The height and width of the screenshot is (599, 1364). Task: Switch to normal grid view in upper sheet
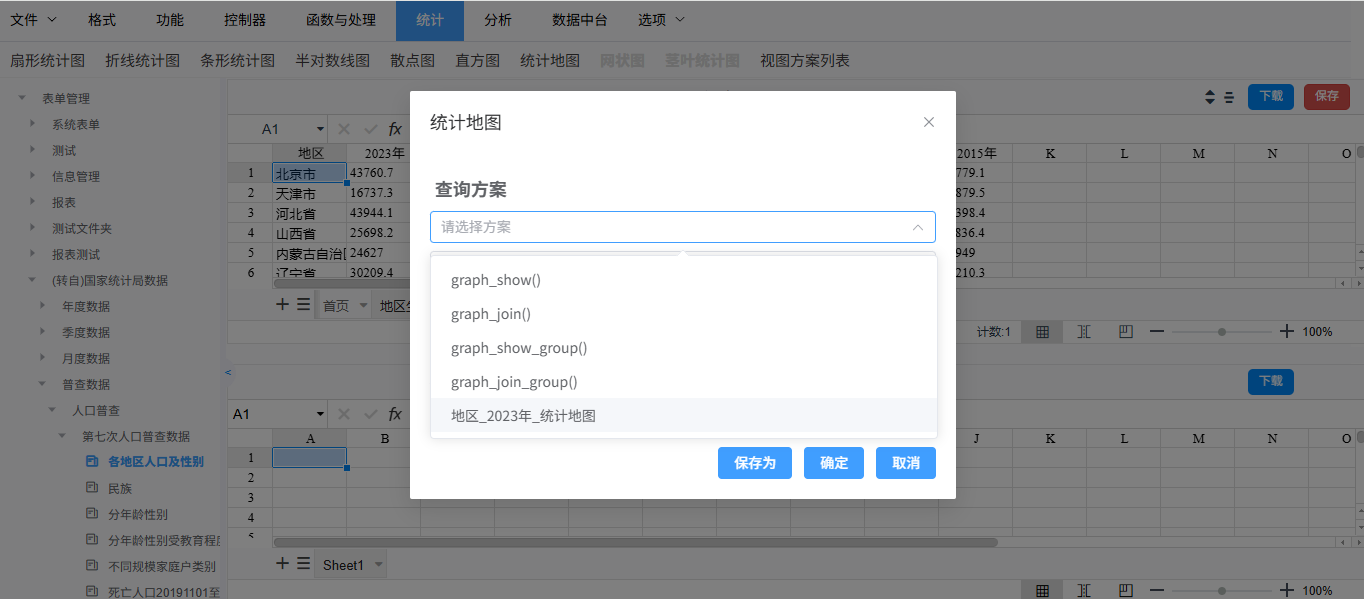point(1042,332)
